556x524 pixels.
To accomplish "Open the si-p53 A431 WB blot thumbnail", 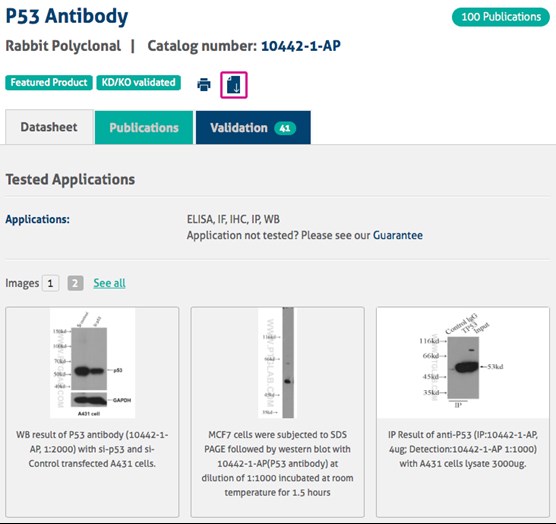I will point(92,363).
